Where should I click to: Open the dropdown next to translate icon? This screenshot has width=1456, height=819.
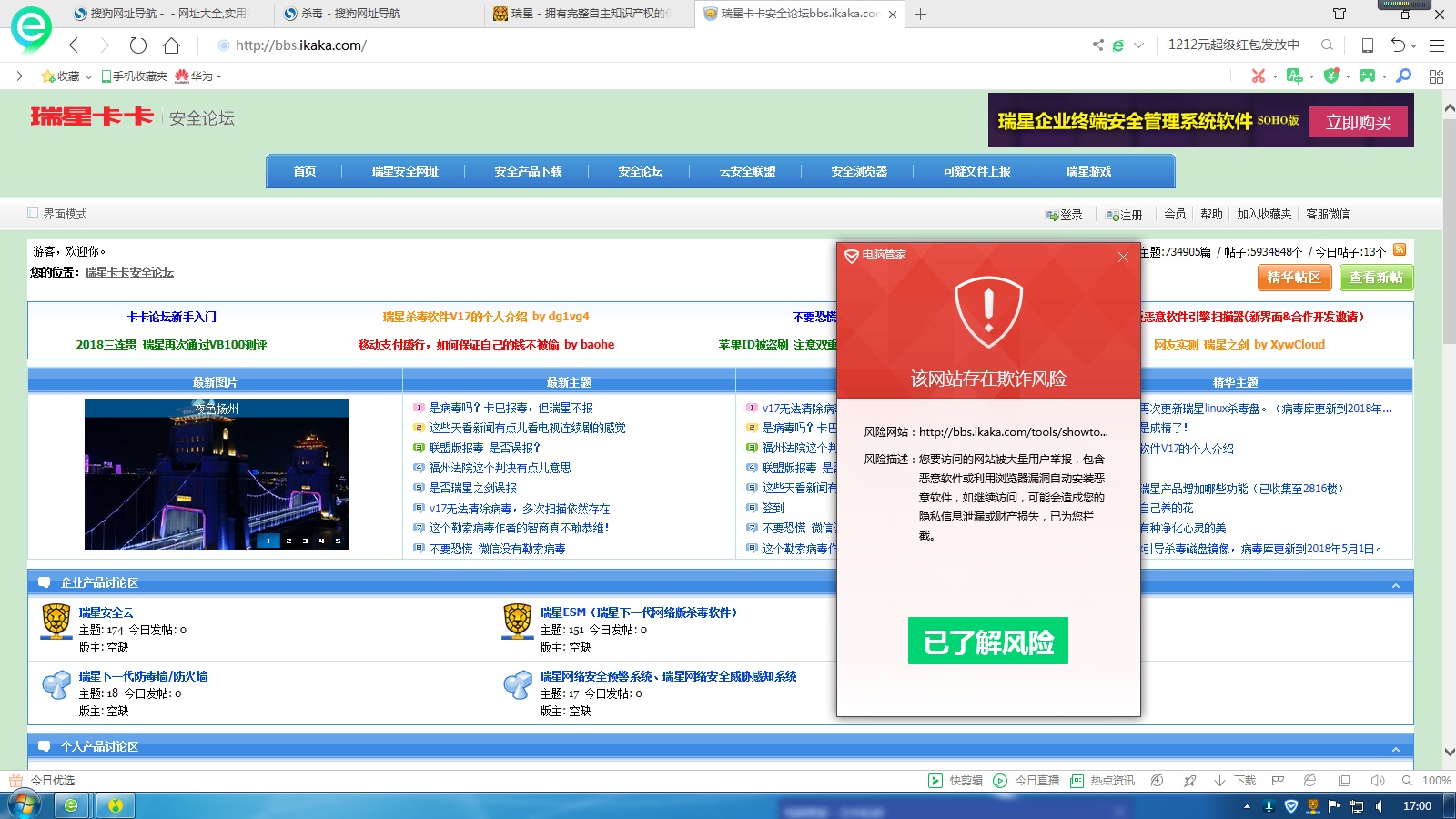pos(1311,76)
